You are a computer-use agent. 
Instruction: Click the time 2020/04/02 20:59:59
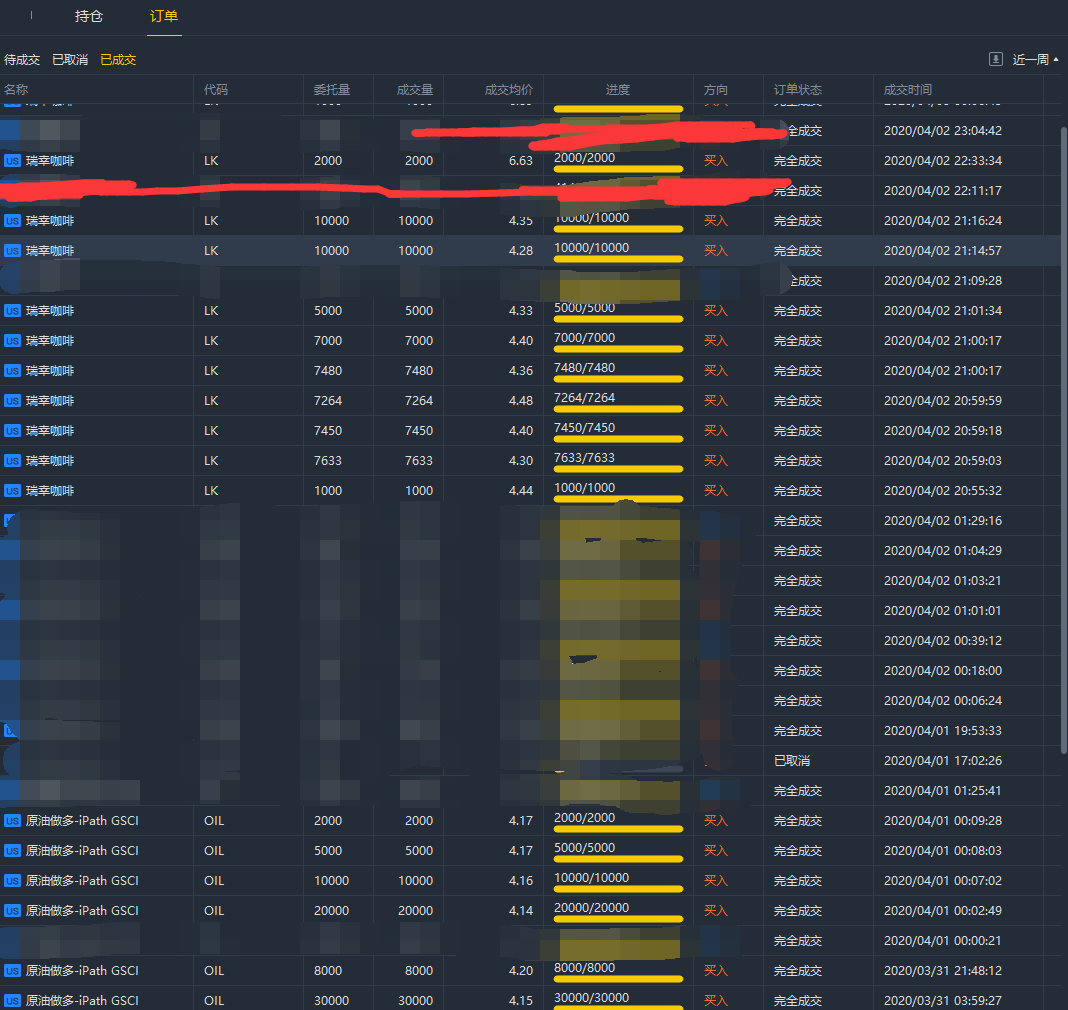(x=943, y=400)
